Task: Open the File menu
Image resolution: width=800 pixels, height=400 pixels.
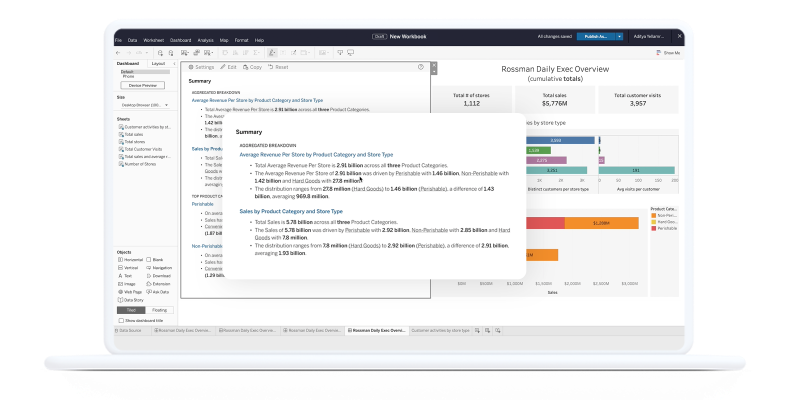Action: (x=118, y=40)
